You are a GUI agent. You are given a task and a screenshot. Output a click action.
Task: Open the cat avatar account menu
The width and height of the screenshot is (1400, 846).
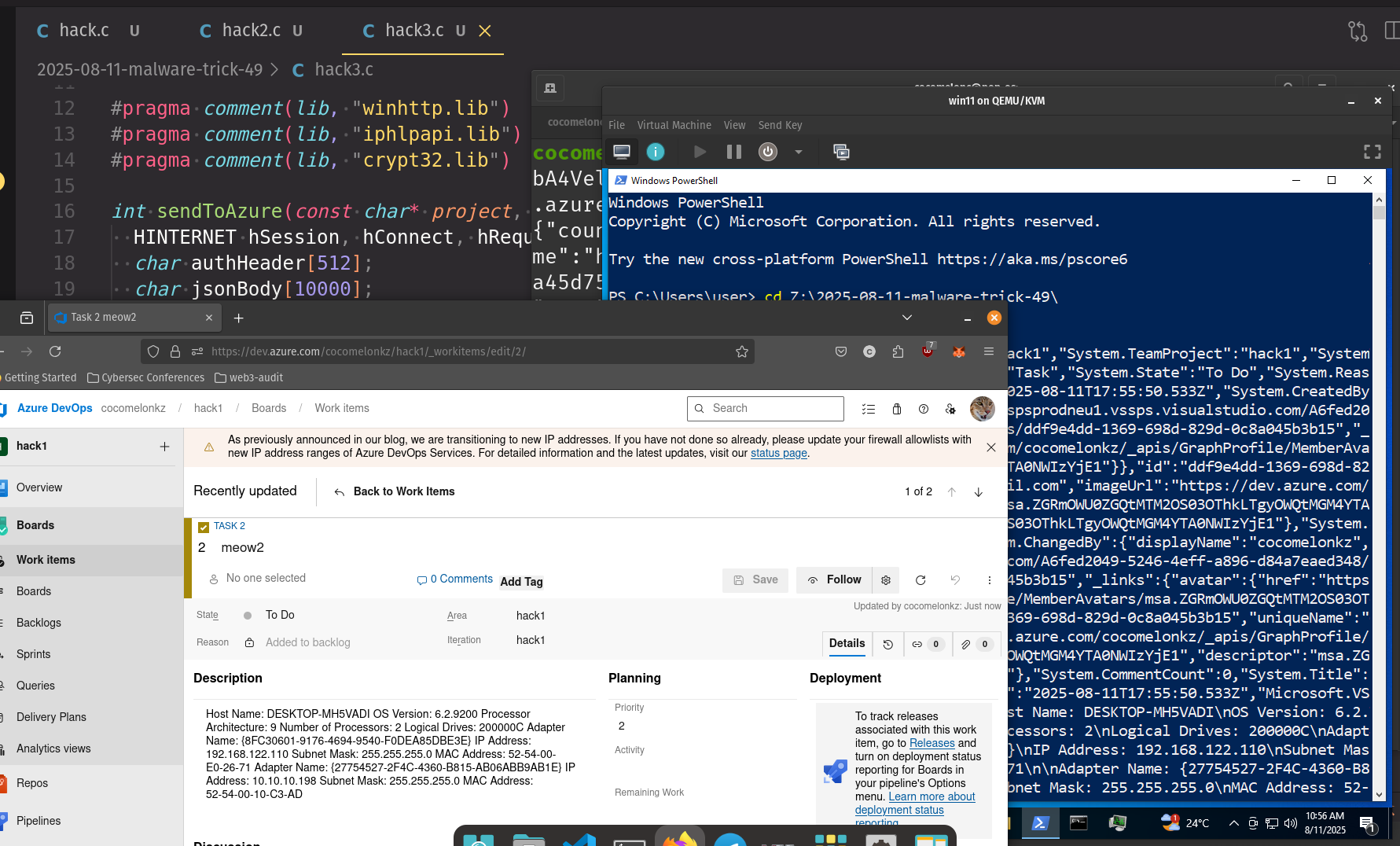click(x=983, y=409)
